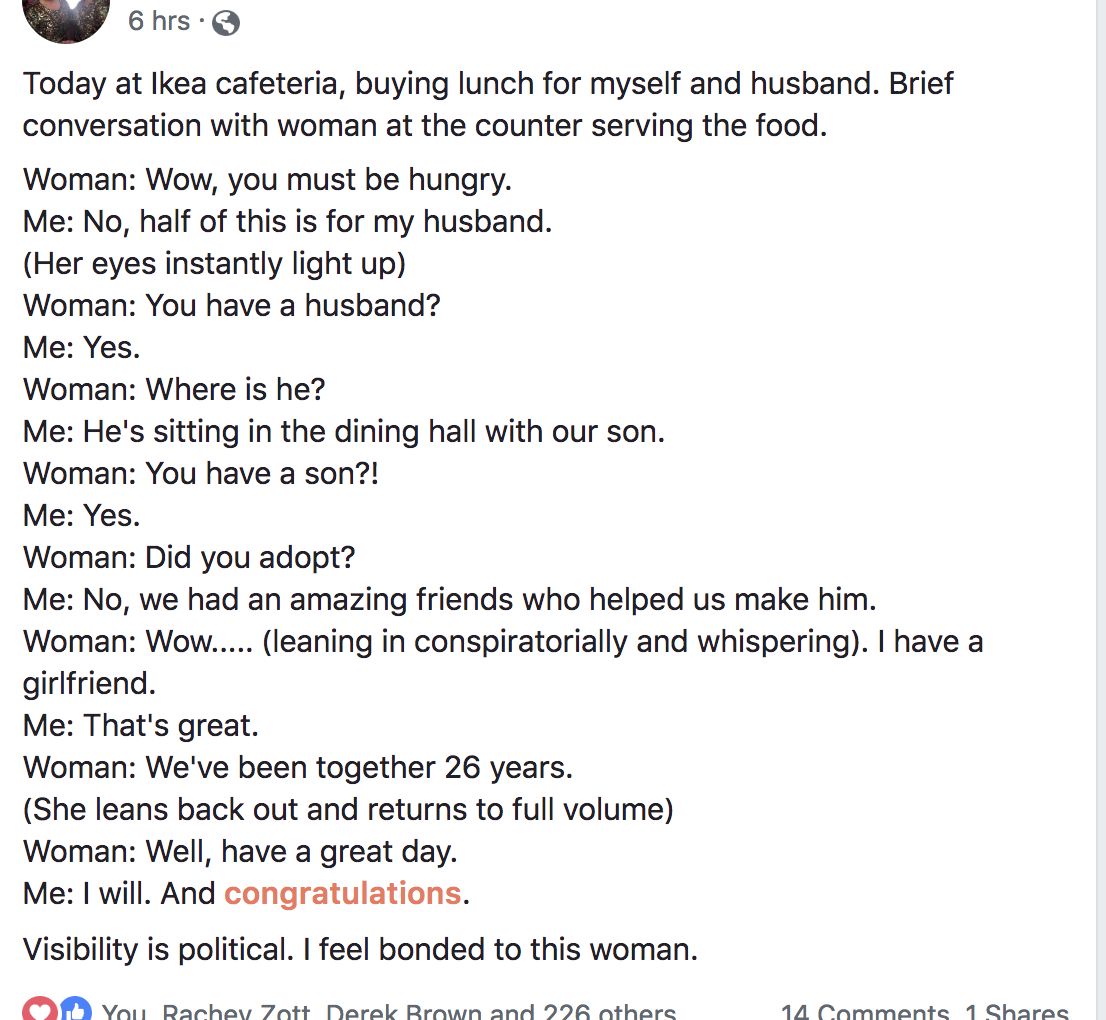Click the public globe privacy icon

tap(226, 22)
